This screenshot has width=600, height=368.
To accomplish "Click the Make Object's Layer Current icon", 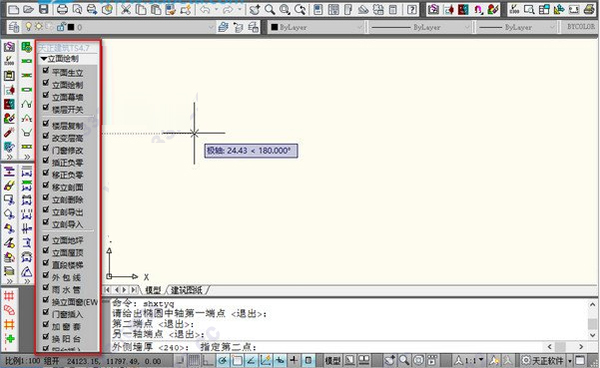I will pos(223,27).
